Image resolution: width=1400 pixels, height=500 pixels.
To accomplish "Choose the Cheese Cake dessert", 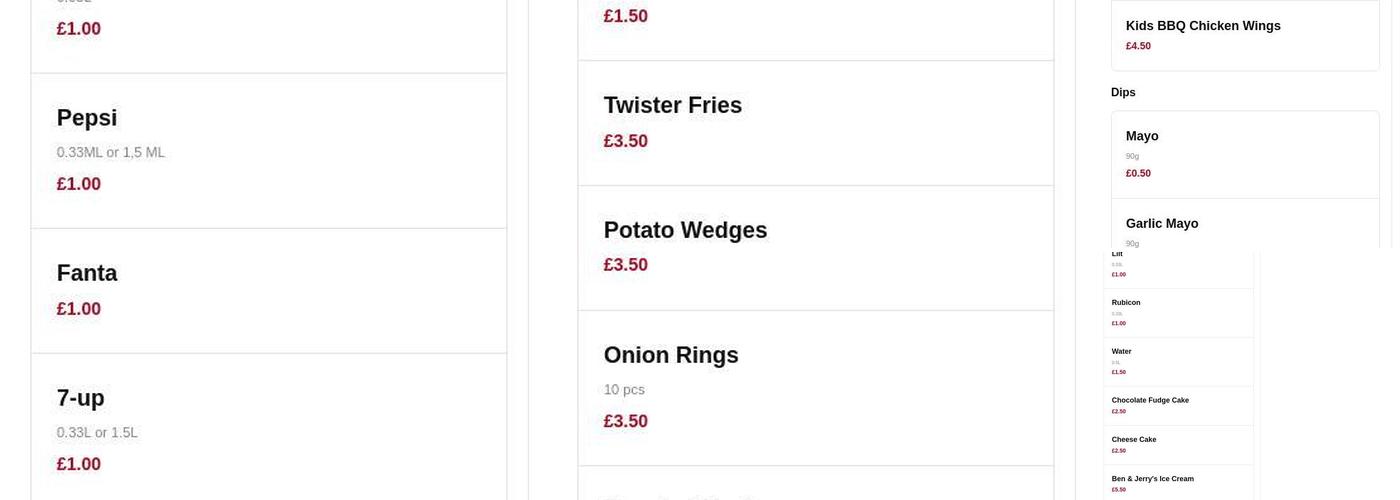I will 1134,440.
